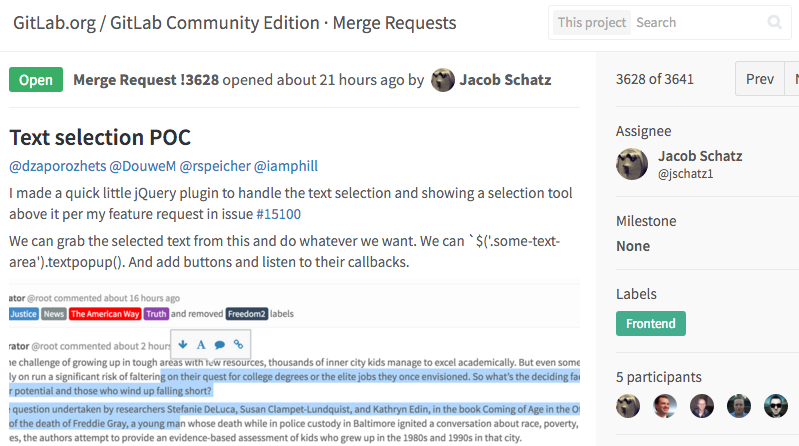
Task: Click the '5 participants' heading
Action: (x=658, y=377)
